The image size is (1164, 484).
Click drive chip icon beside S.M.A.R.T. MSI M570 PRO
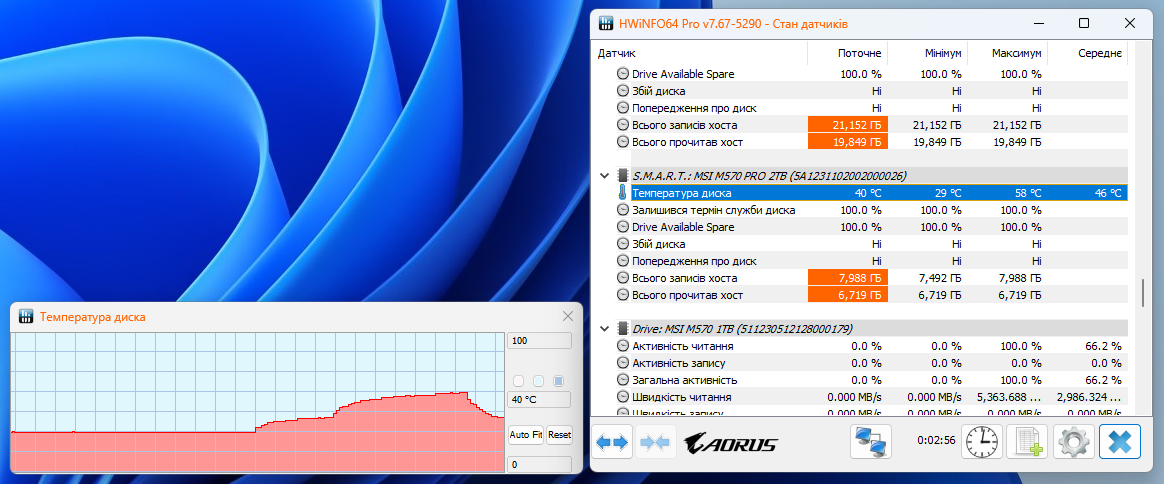[622, 176]
